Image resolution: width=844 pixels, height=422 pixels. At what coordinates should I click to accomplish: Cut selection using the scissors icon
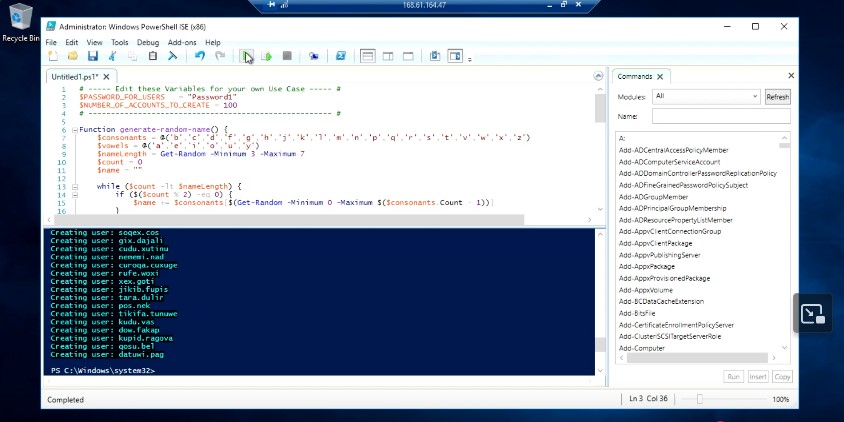(112, 56)
